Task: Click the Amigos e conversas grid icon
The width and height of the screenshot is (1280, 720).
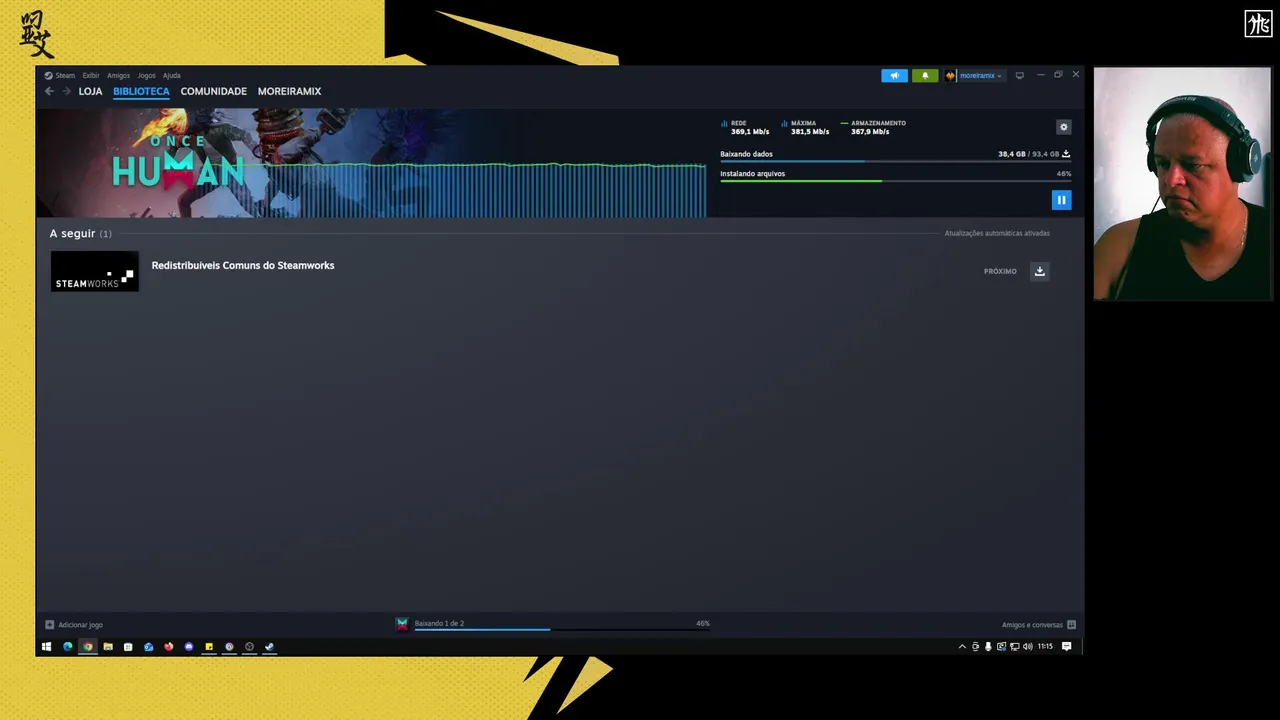Action: pos(1071,625)
